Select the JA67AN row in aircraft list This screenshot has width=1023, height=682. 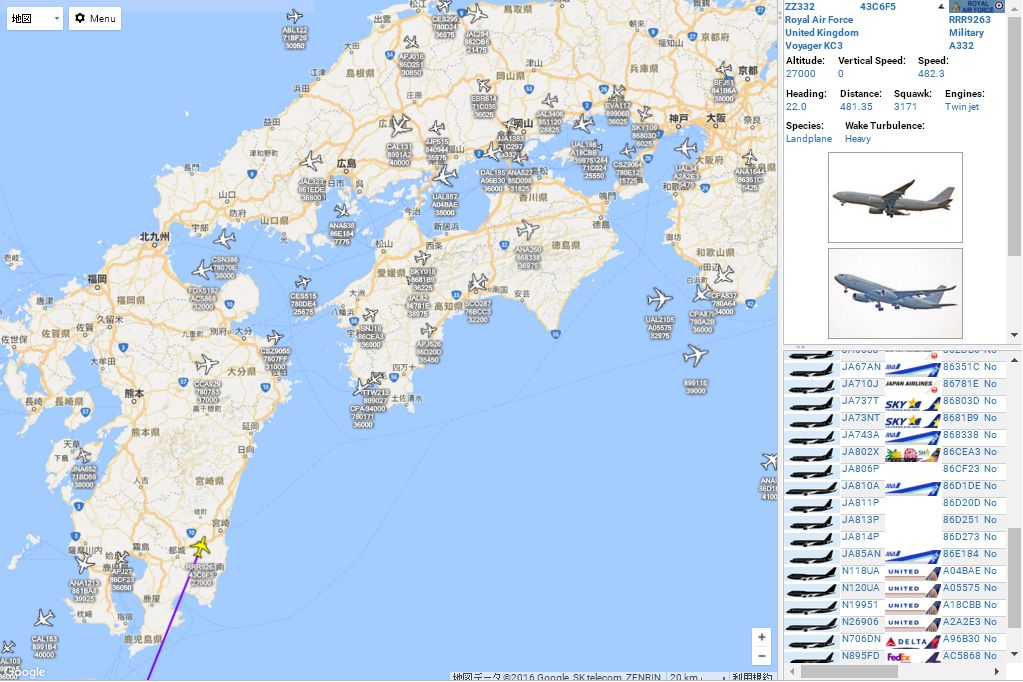pyautogui.click(x=895, y=367)
